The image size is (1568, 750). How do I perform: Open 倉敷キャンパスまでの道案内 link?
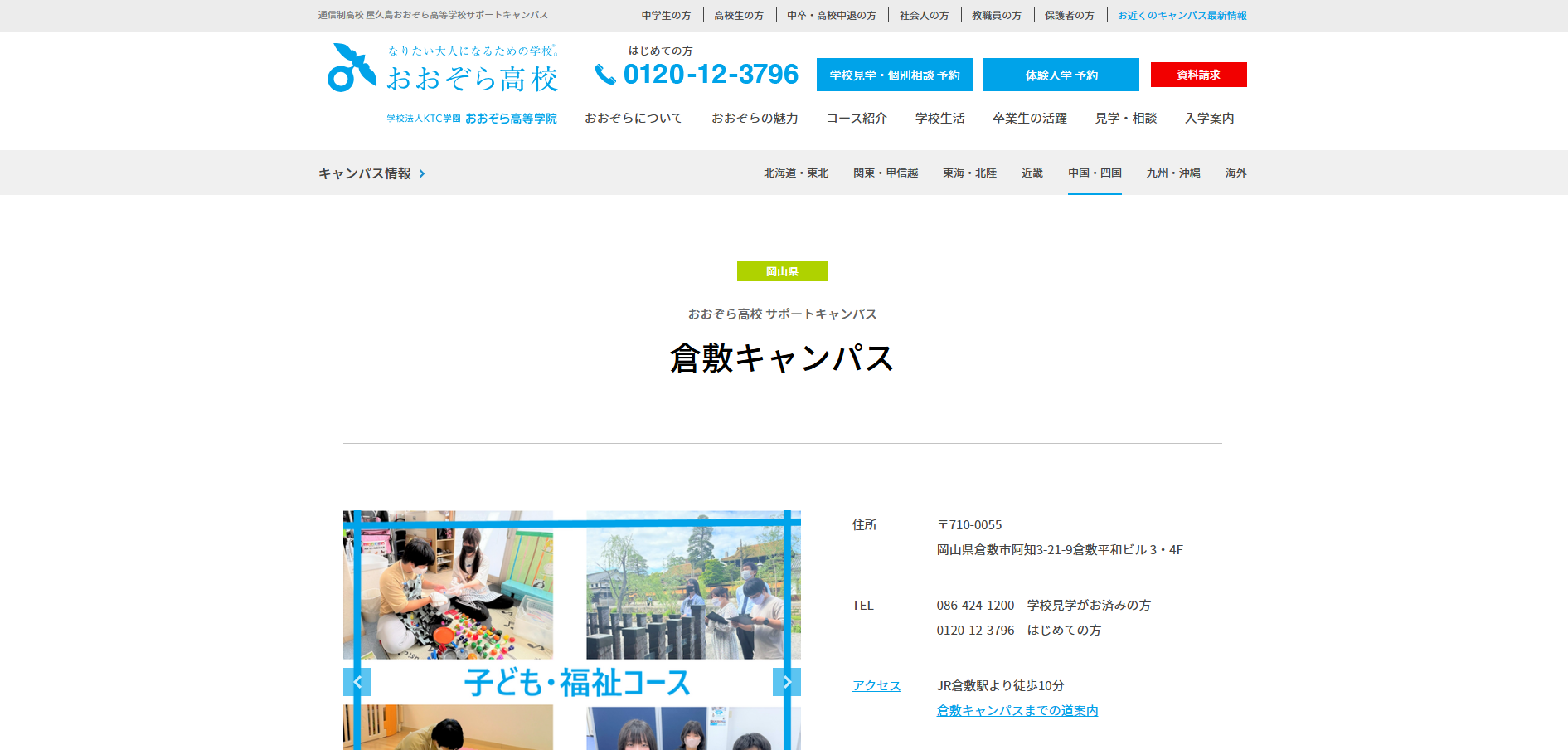coord(1017,710)
